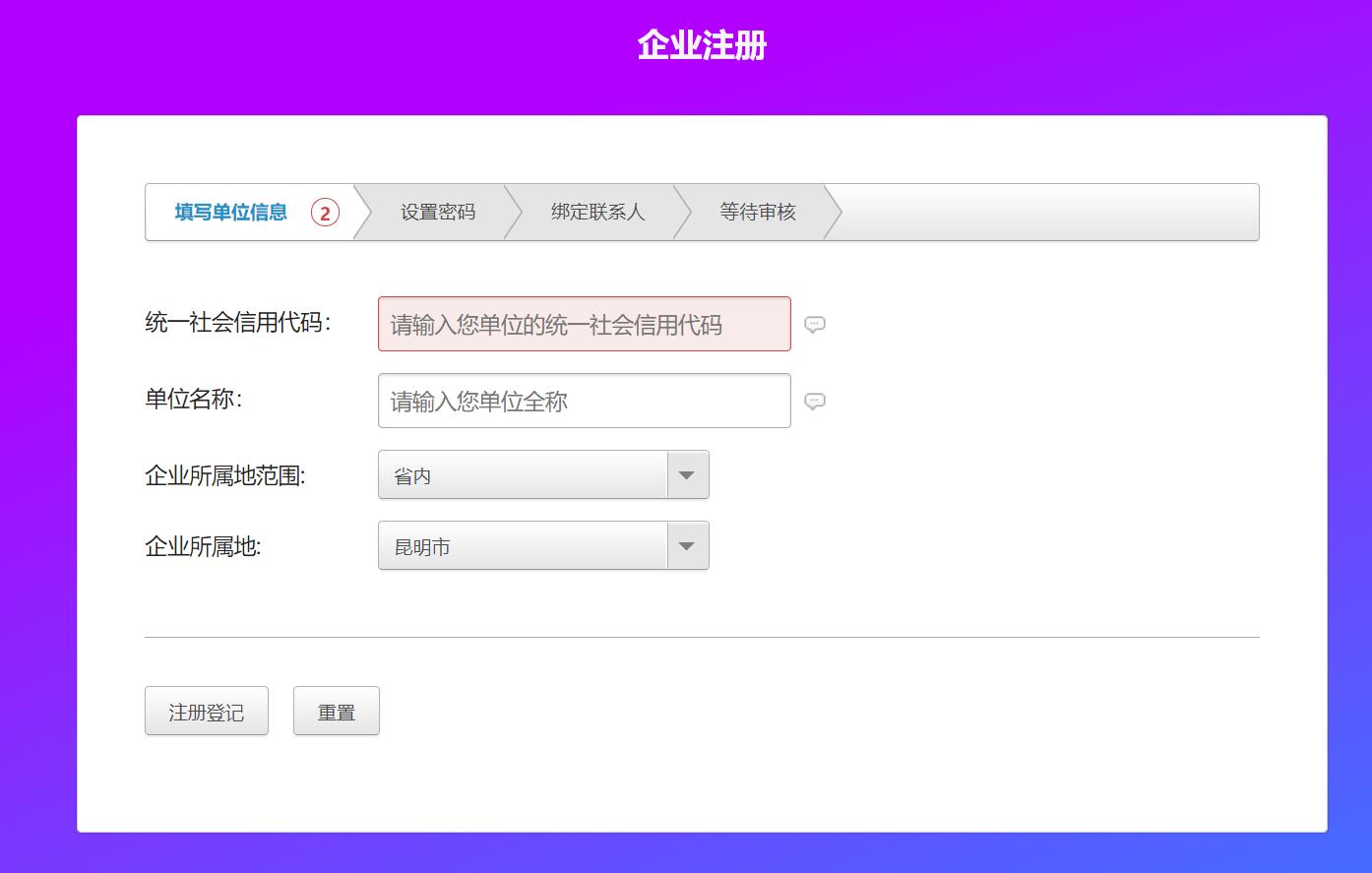Click the hint bubble icon beside unit name field
The image size is (1372, 873).
coord(814,401)
